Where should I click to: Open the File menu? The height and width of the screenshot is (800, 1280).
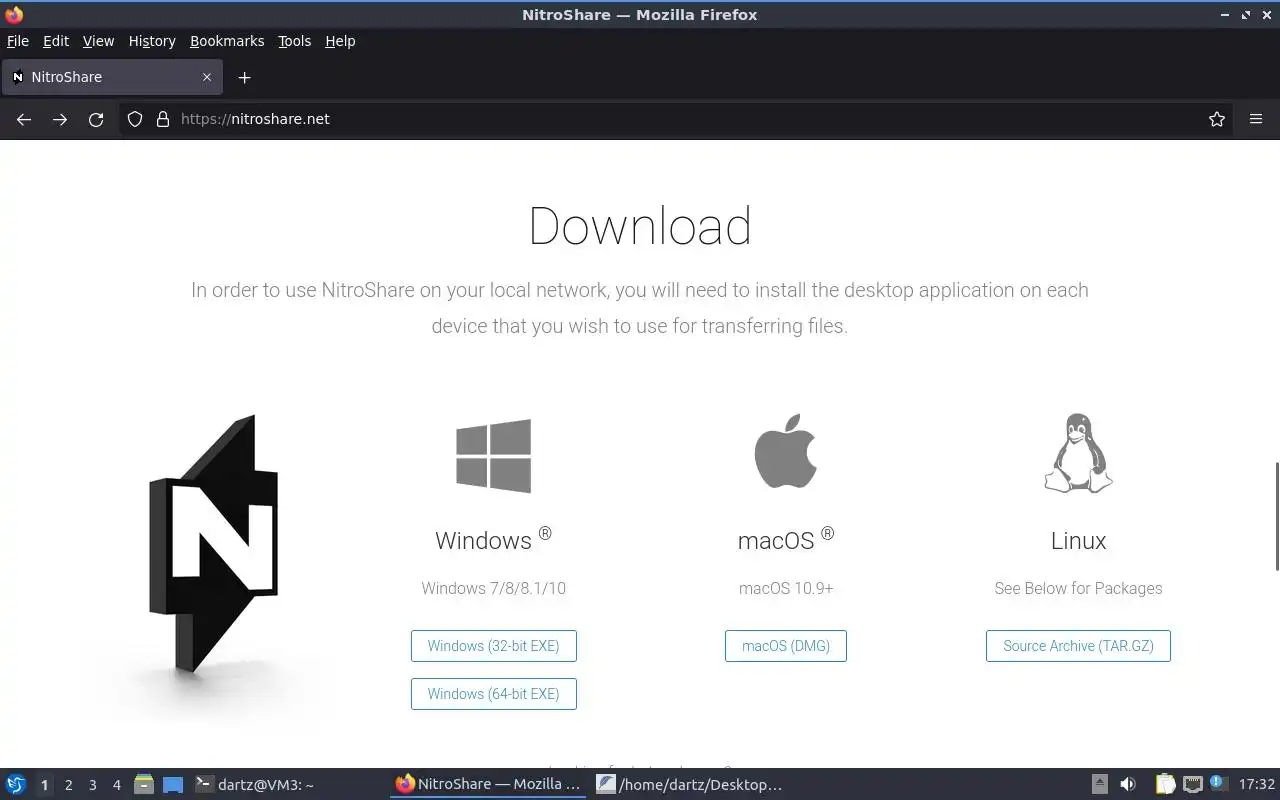pyautogui.click(x=18, y=41)
